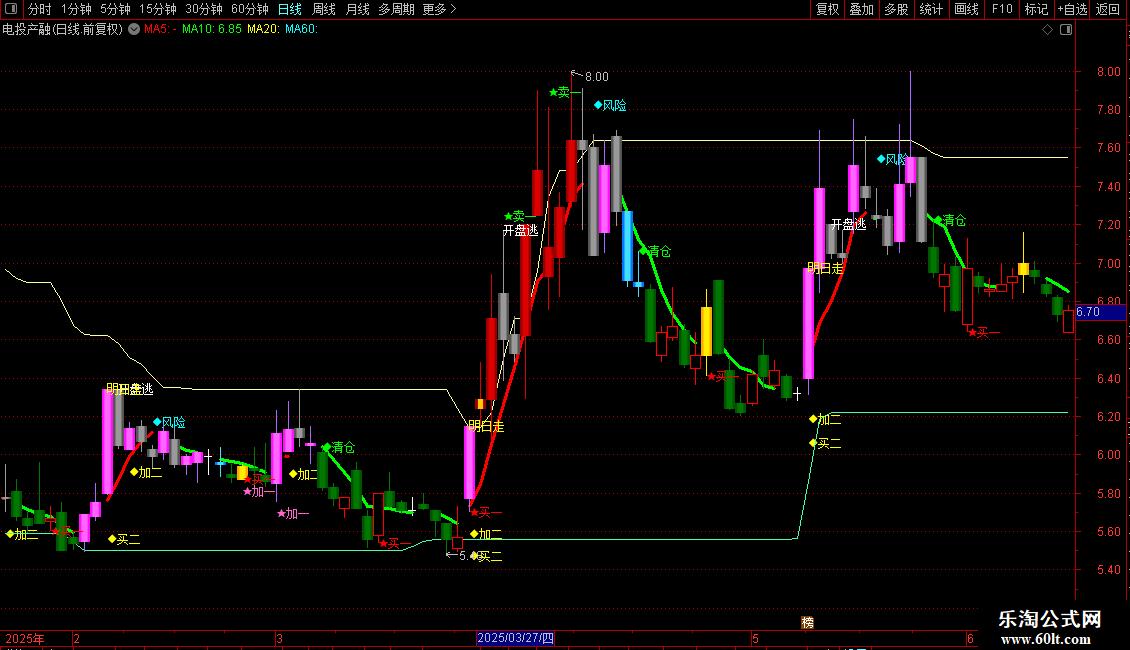Click the MA60 indicator label
This screenshot has height=650, width=1130.
click(301, 29)
